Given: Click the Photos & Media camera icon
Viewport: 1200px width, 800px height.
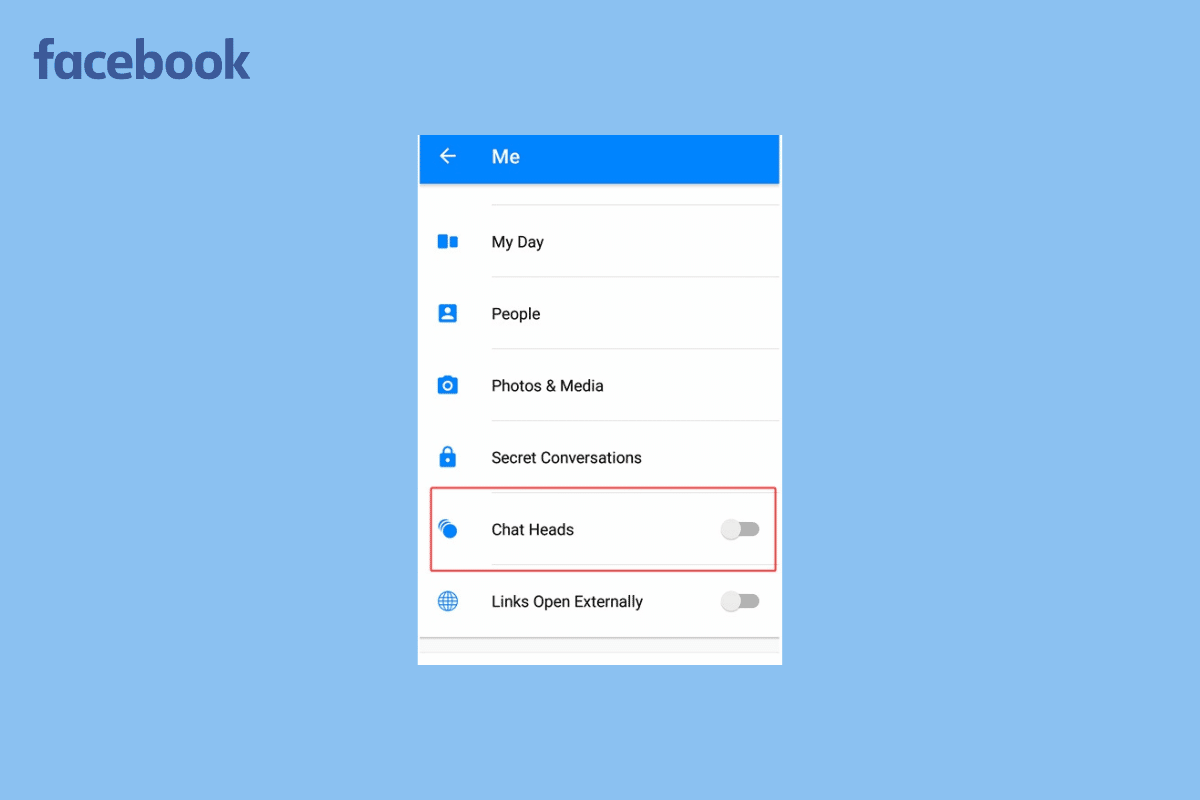Looking at the screenshot, I should coord(448,385).
